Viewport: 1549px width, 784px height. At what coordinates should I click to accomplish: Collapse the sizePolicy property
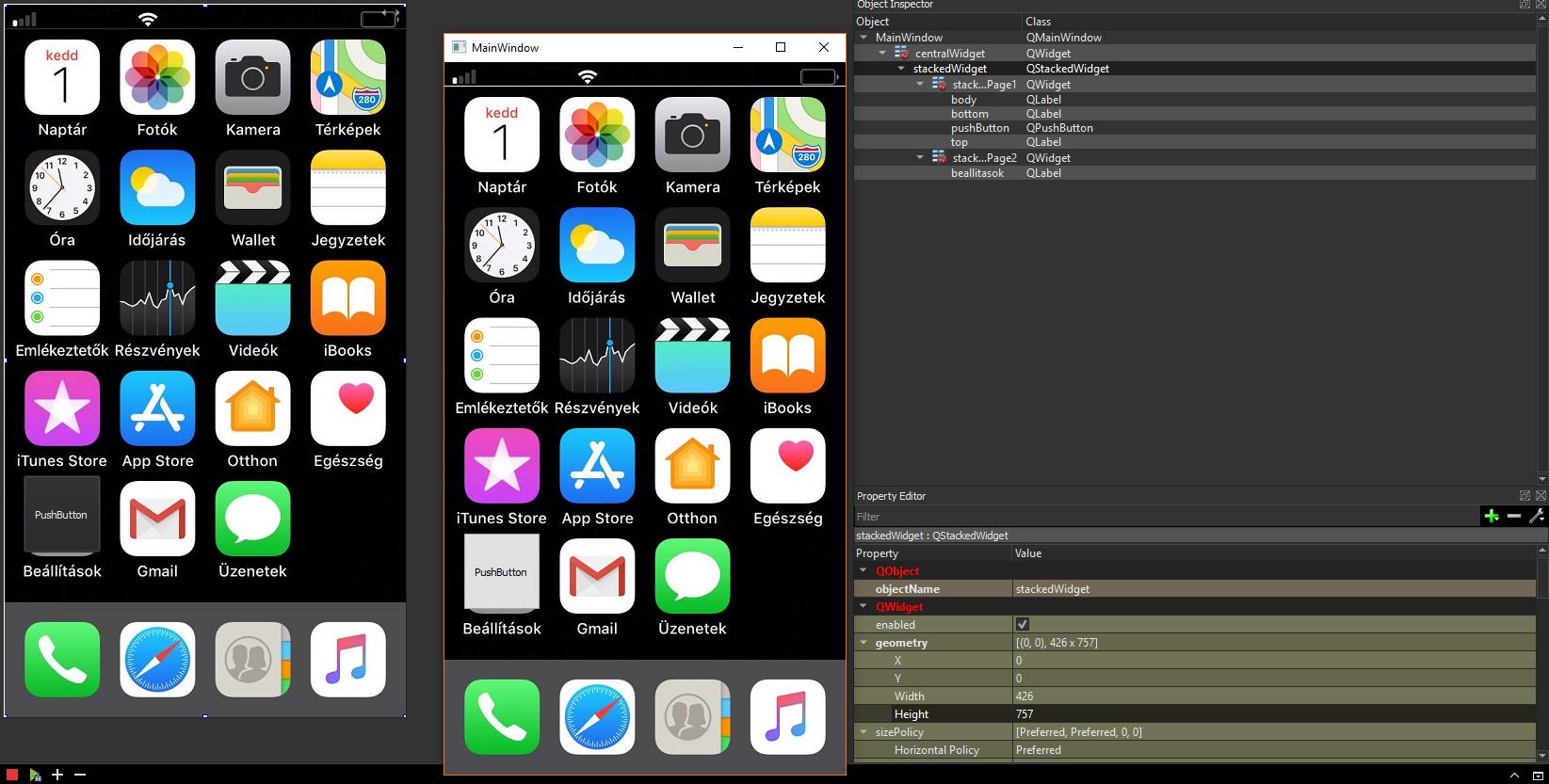[x=863, y=731]
